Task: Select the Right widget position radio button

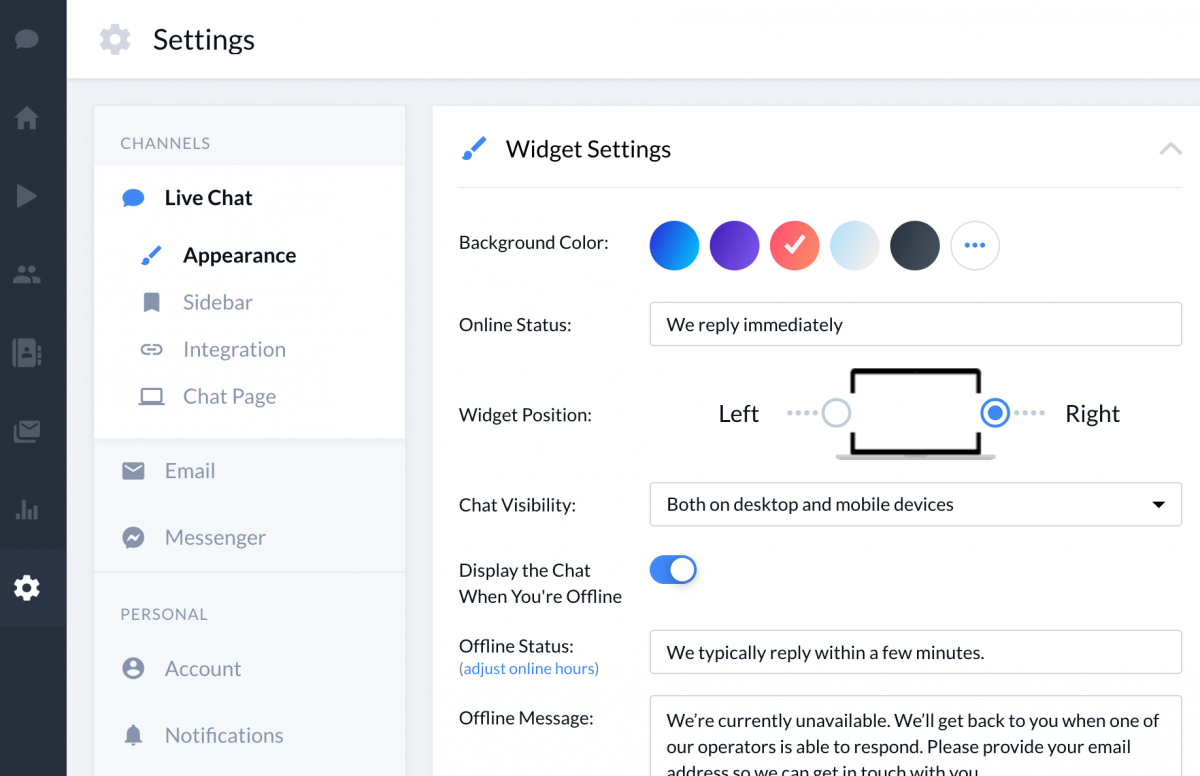Action: [x=995, y=413]
